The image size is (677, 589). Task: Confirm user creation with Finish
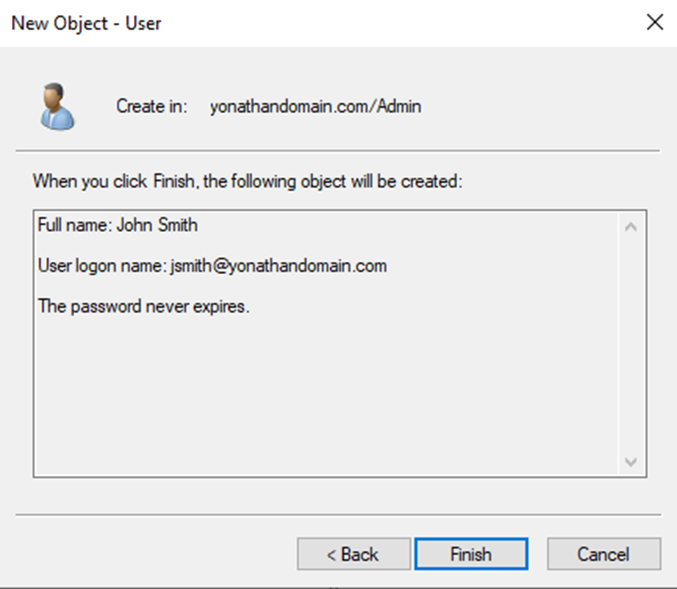point(471,554)
